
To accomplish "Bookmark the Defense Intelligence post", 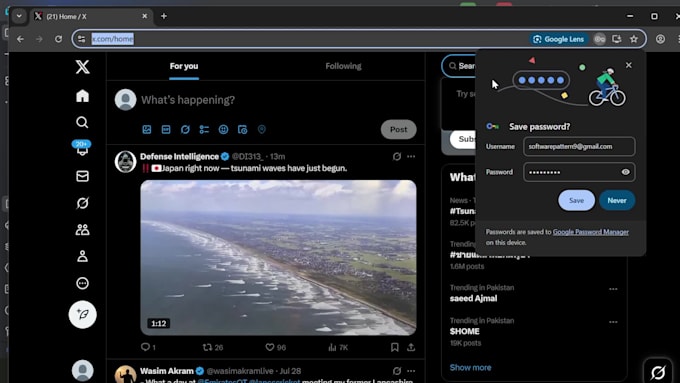I will (x=395, y=347).
